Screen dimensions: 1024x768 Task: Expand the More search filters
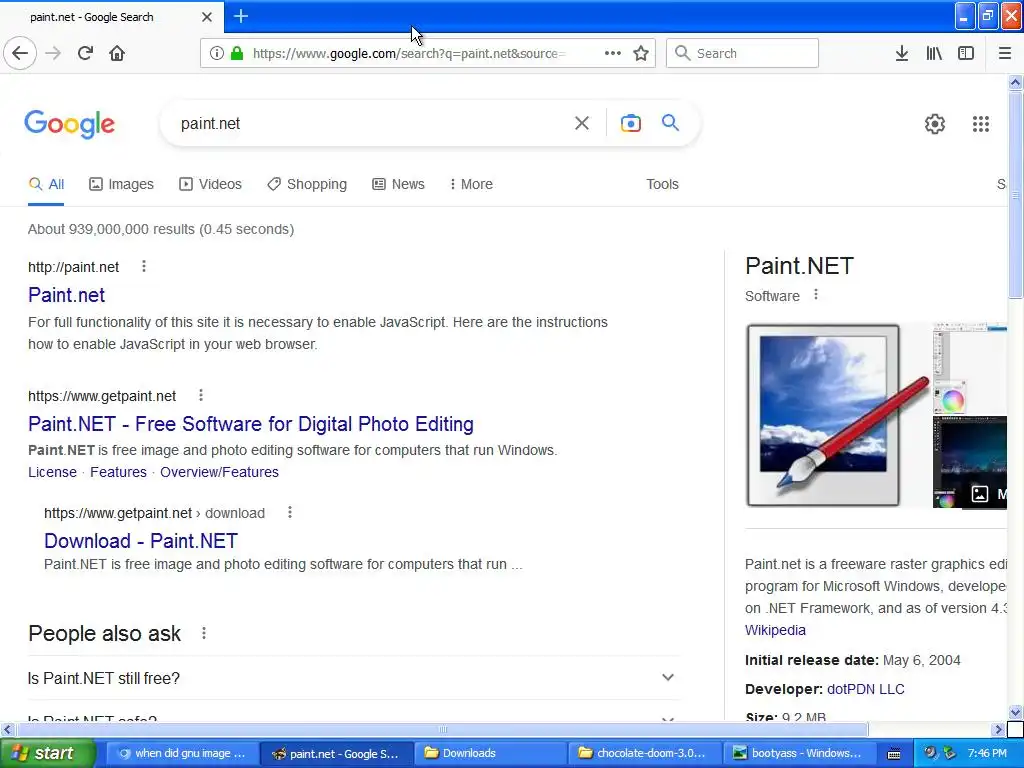pyautogui.click(x=471, y=184)
